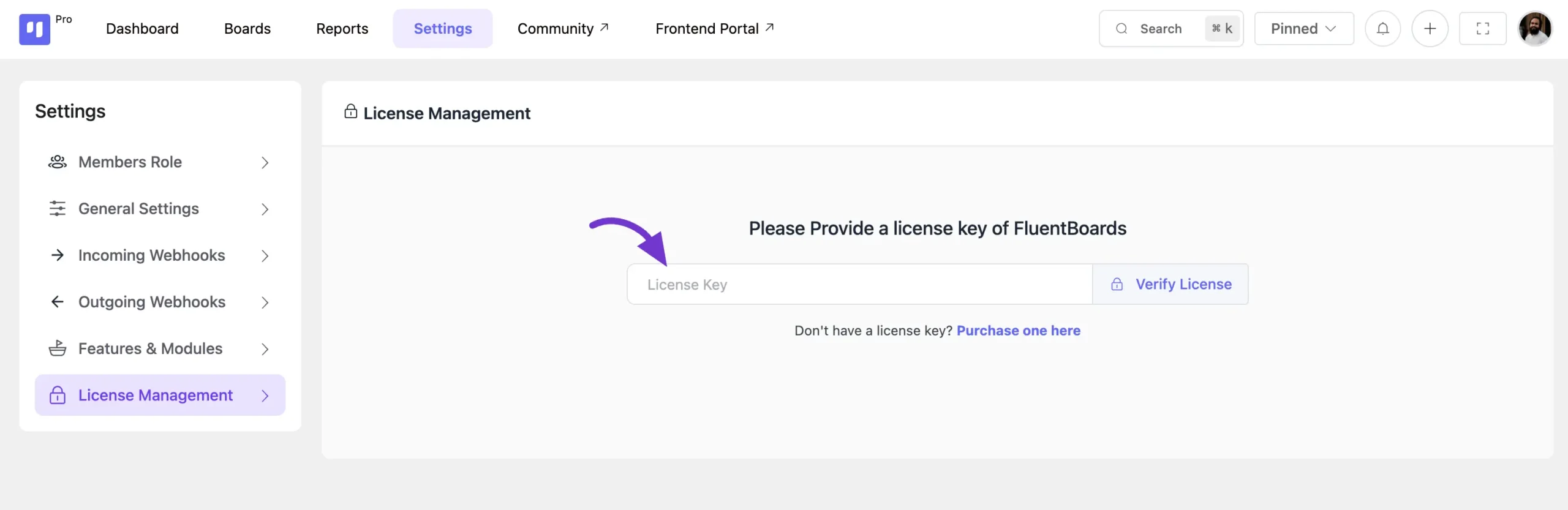Viewport: 1568px width, 510px height.
Task: Click the FluentBoards Pro logo icon
Action: 34,29
